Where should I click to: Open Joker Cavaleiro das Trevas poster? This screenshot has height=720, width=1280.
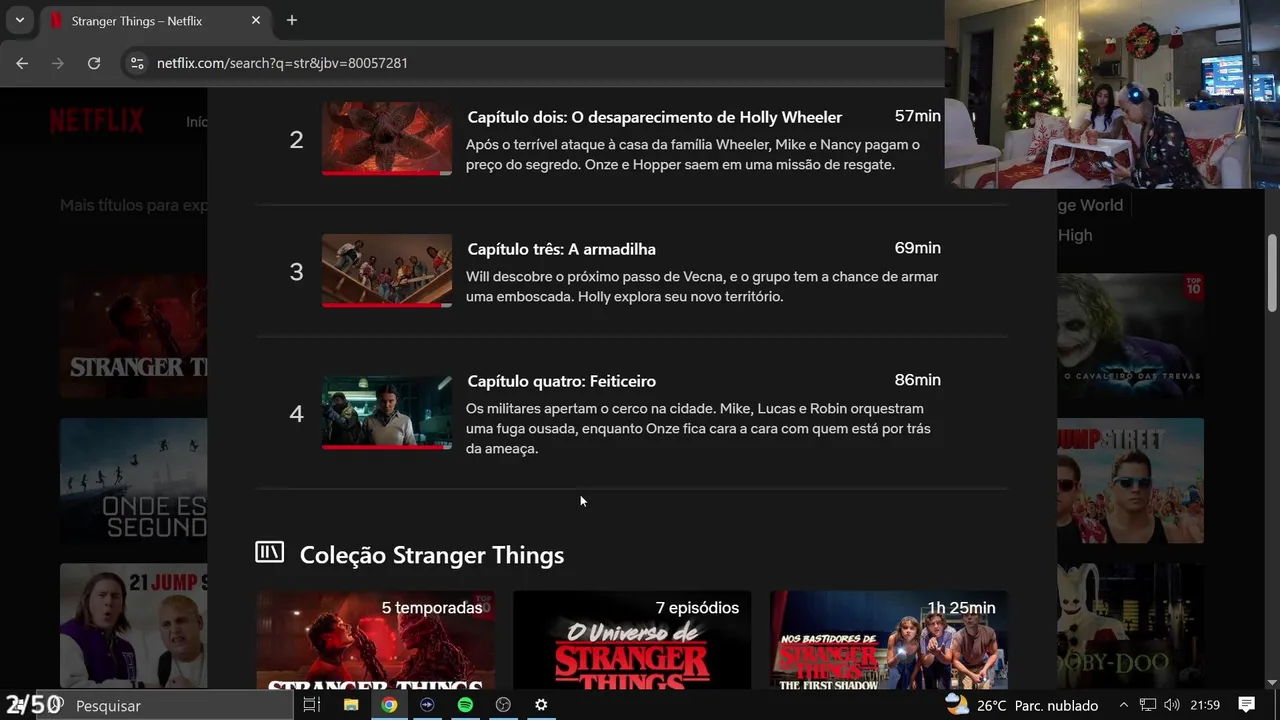[x=1131, y=337]
